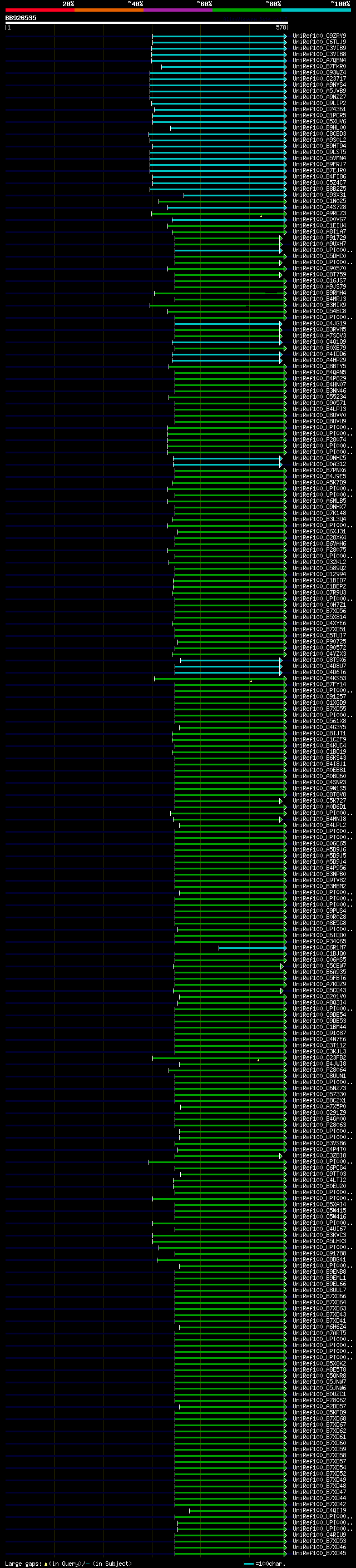This screenshot has width=356, height=1568.
Task: Click the cyan ~100% identity legend segment
Action: (x=316, y=10)
